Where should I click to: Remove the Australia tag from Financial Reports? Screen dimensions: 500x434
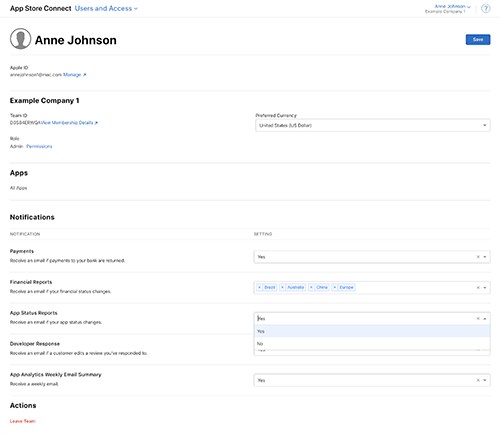tap(282, 287)
